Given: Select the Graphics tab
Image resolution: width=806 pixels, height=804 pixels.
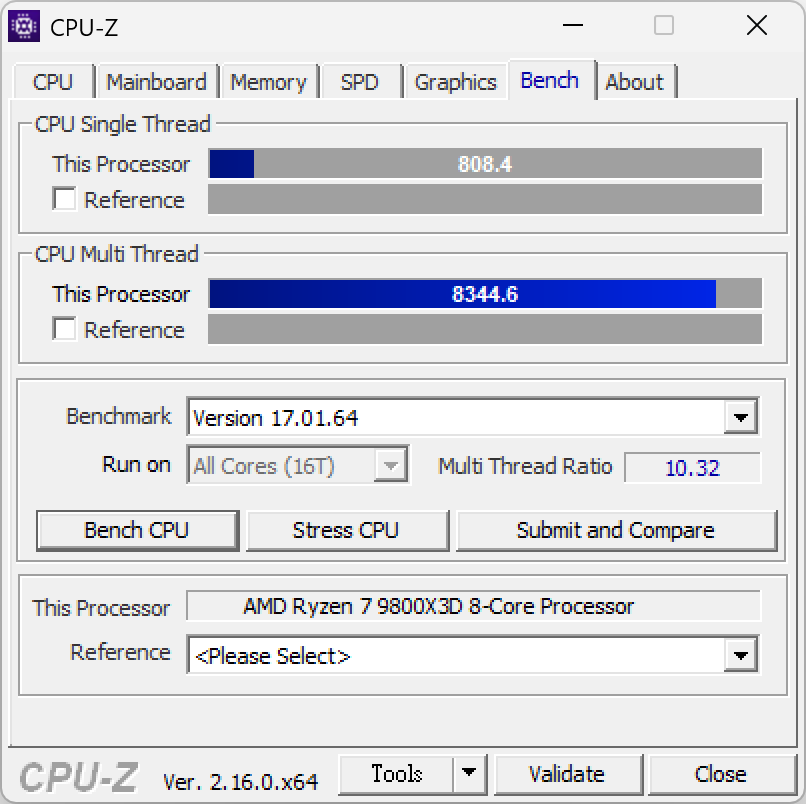Looking at the screenshot, I should (x=455, y=82).
